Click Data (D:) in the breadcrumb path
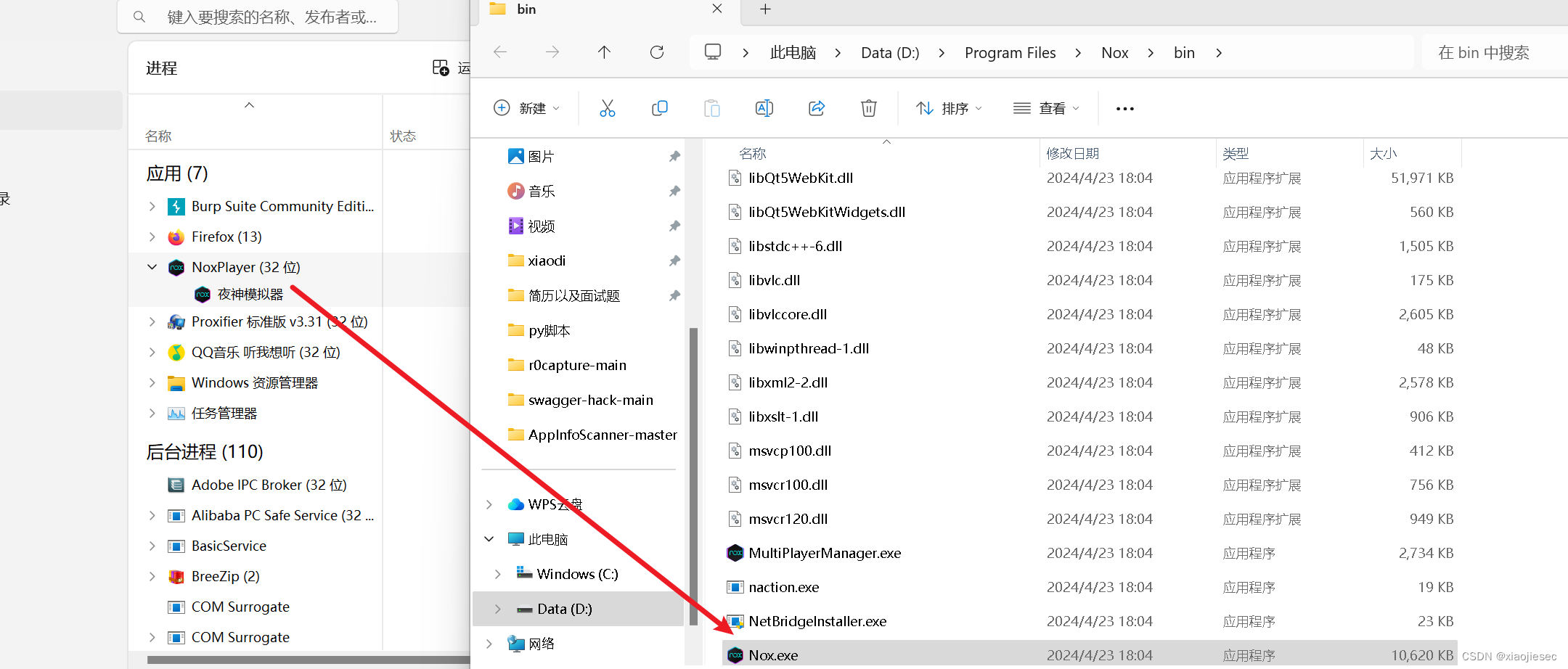This screenshot has height=669, width=1568. pos(890,52)
